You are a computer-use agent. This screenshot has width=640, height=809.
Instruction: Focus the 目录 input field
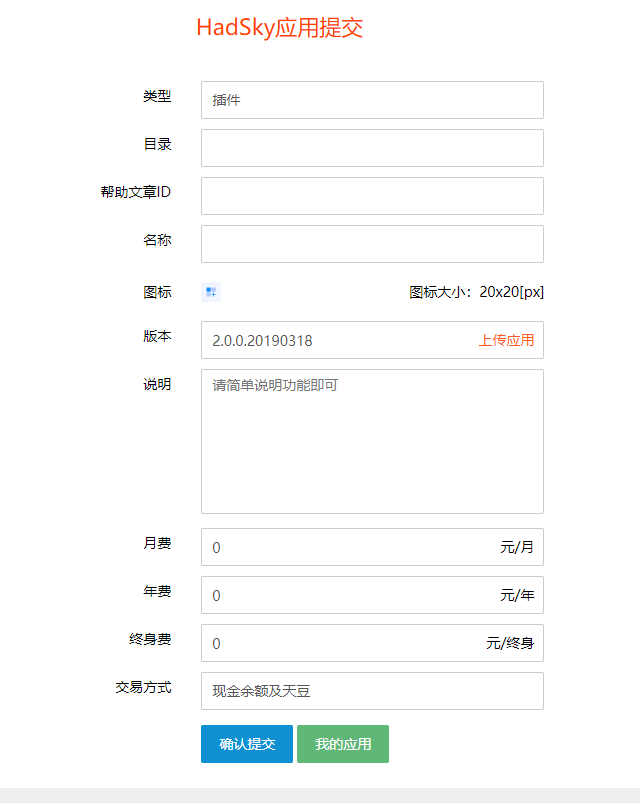click(372, 148)
